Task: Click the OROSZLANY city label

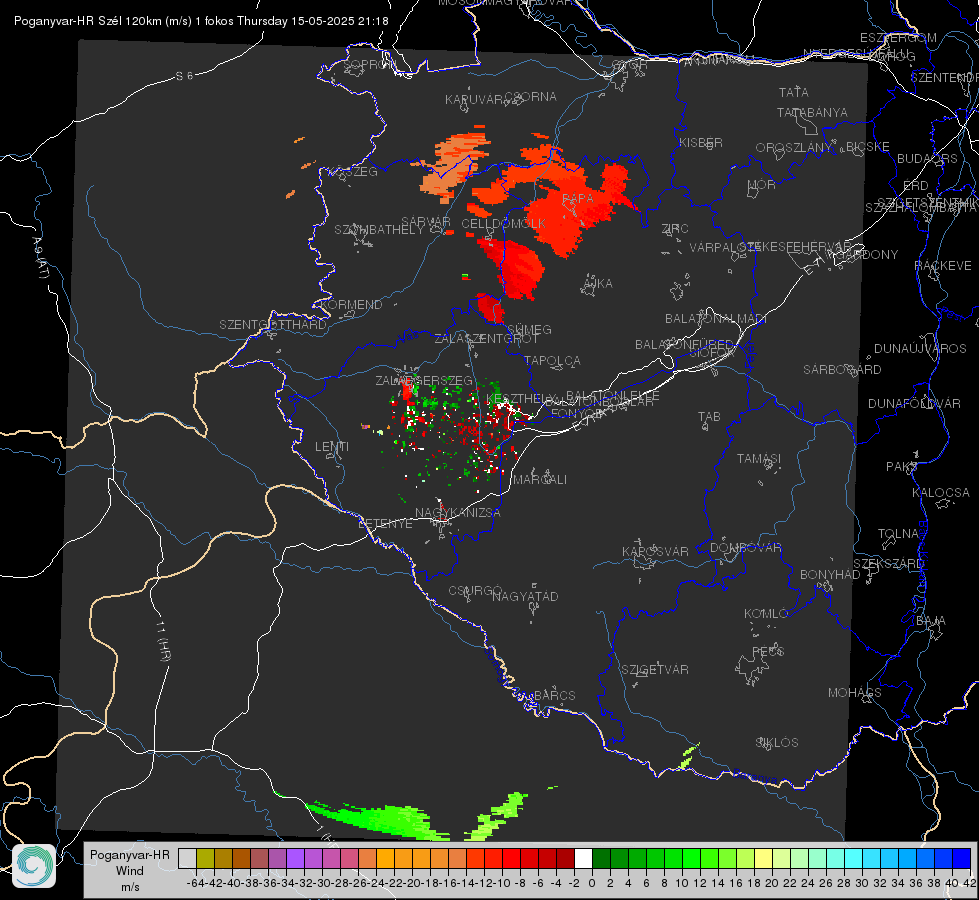Action: coord(794,148)
